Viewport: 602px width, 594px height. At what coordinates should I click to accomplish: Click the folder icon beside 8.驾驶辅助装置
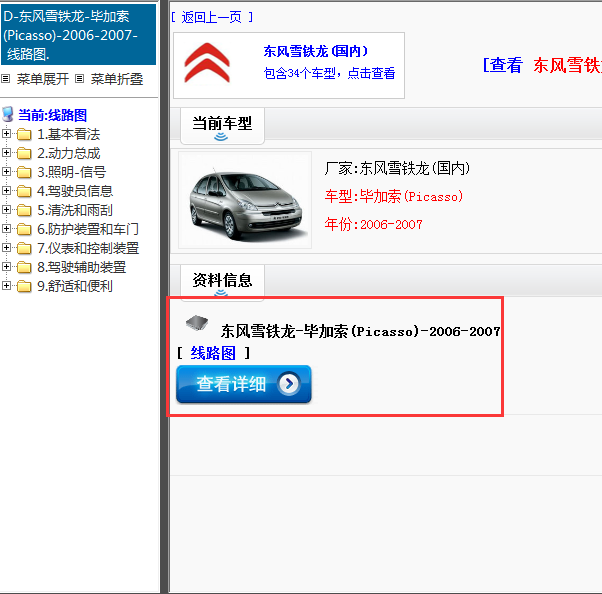click(24, 267)
